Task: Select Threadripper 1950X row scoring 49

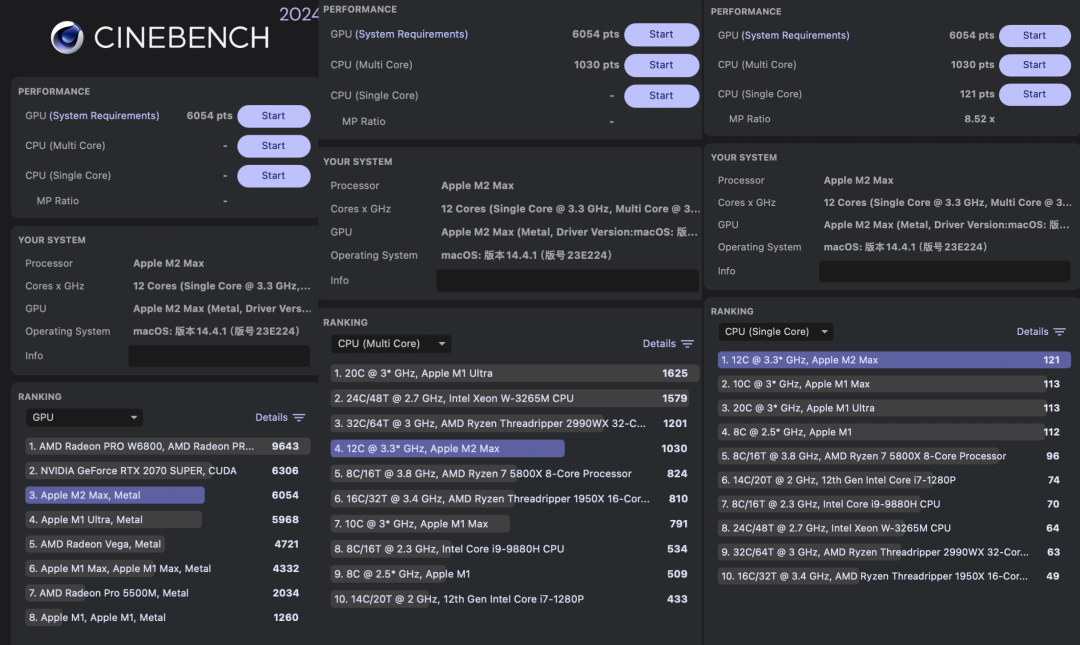Action: pyautogui.click(x=894, y=576)
